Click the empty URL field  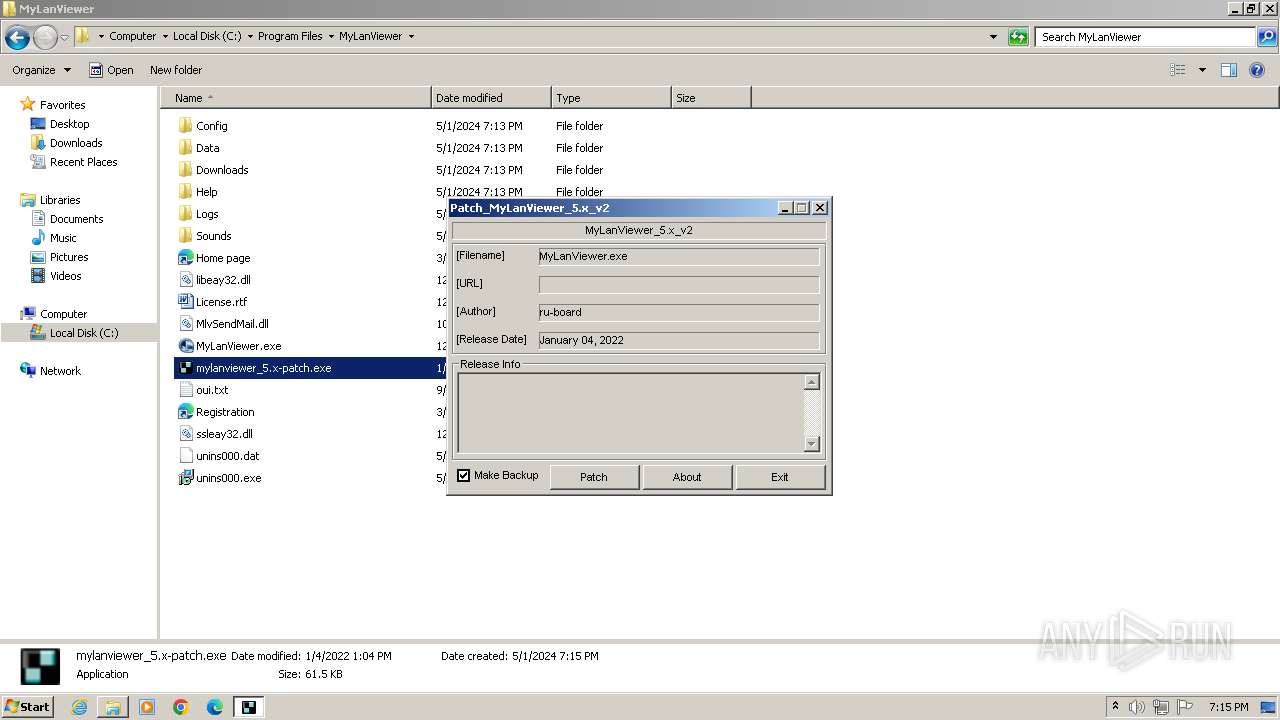pyautogui.click(x=679, y=284)
